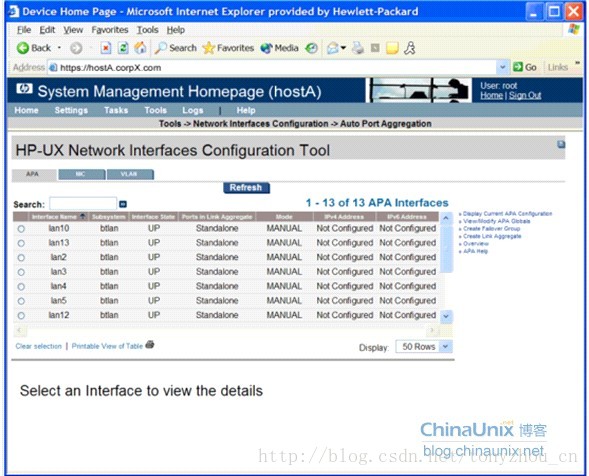This screenshot has width=589, height=476.
Task: Click the Messenger figure icon
Action: click(410, 48)
